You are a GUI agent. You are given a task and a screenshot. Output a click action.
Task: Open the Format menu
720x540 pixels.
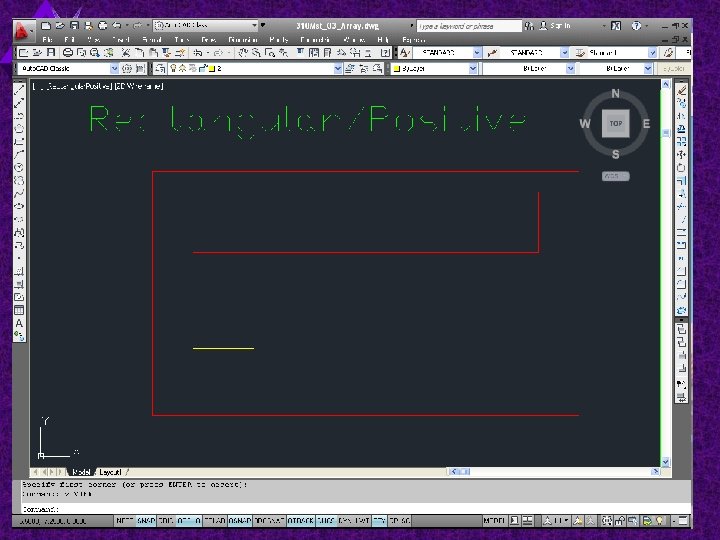(x=152, y=39)
